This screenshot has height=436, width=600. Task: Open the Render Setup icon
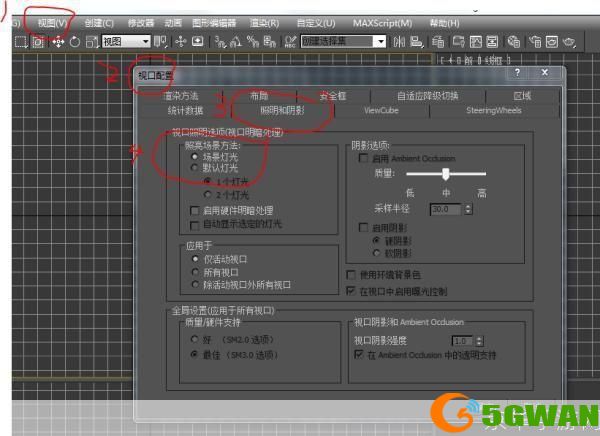coord(535,41)
